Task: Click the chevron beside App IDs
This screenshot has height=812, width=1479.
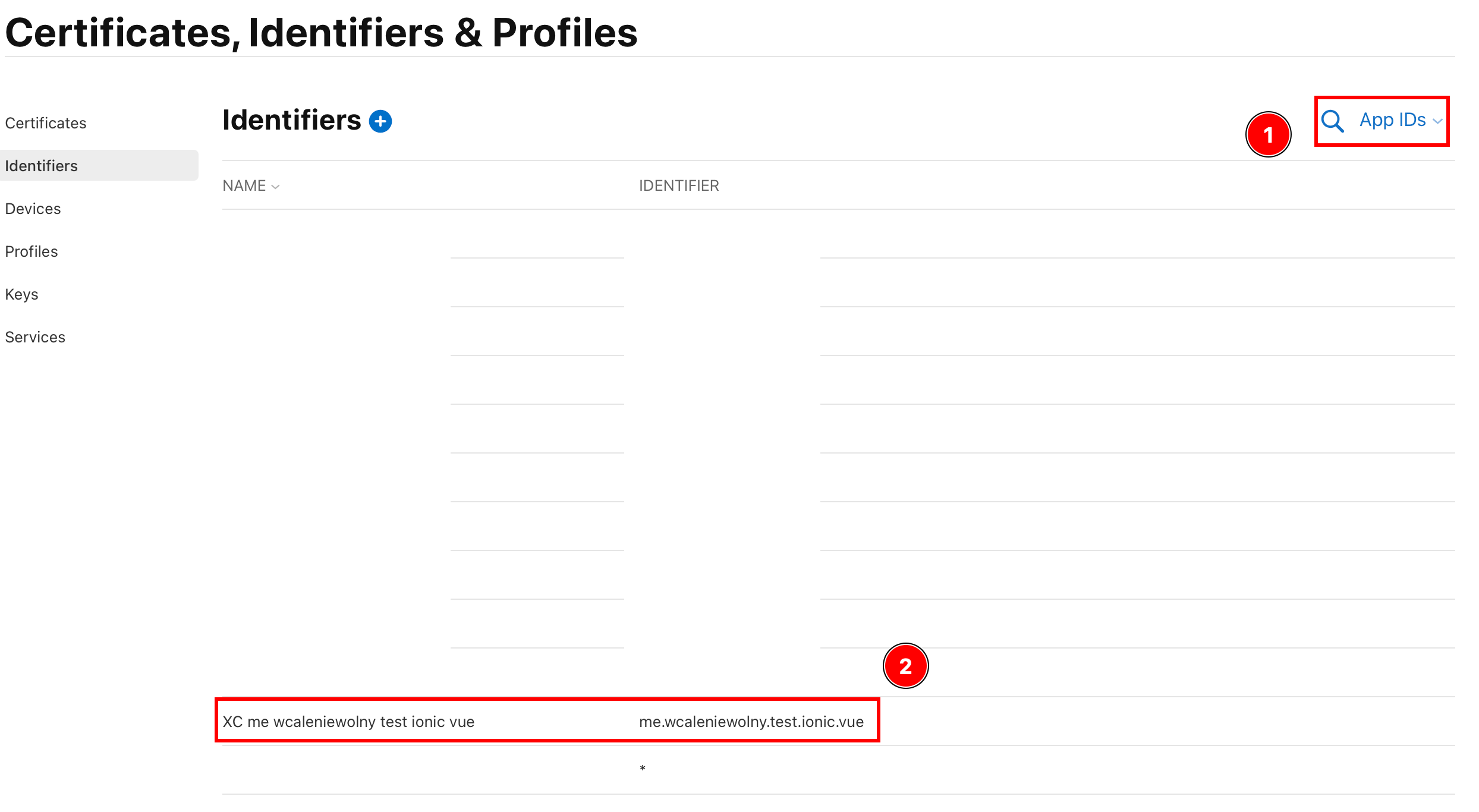Action: point(1439,122)
